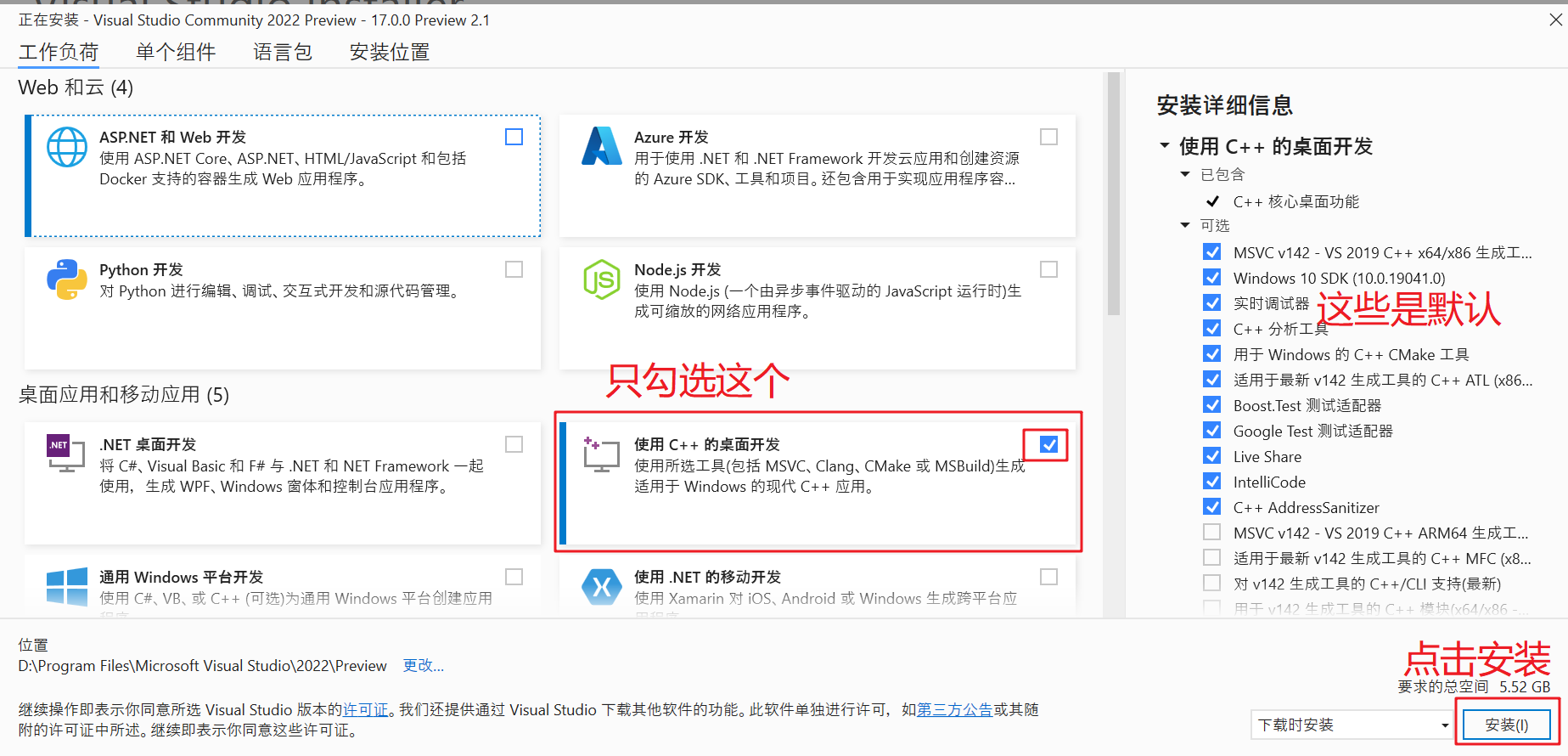
Task: Enable the Node.js 开发 workload checkbox
Action: [x=1048, y=269]
